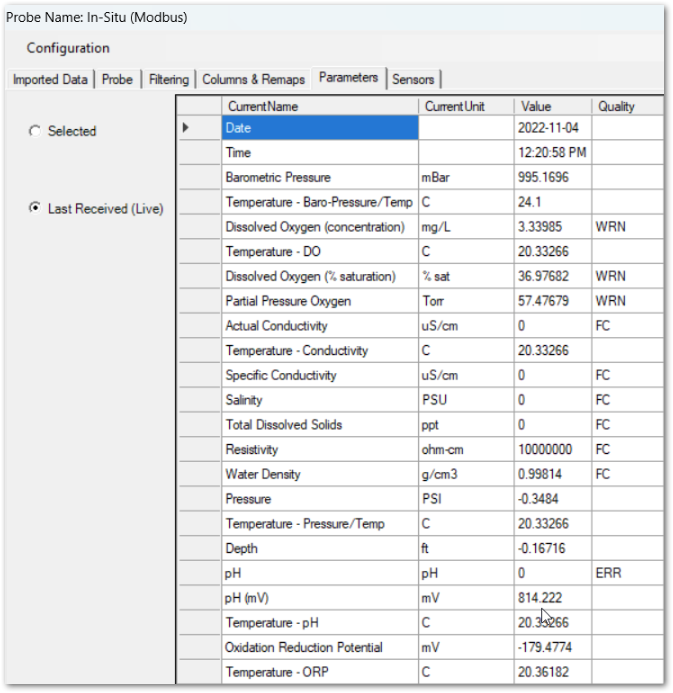Screen dimensions: 673x693
Task: Go to the Filtering tab
Action: pyautogui.click(x=168, y=79)
